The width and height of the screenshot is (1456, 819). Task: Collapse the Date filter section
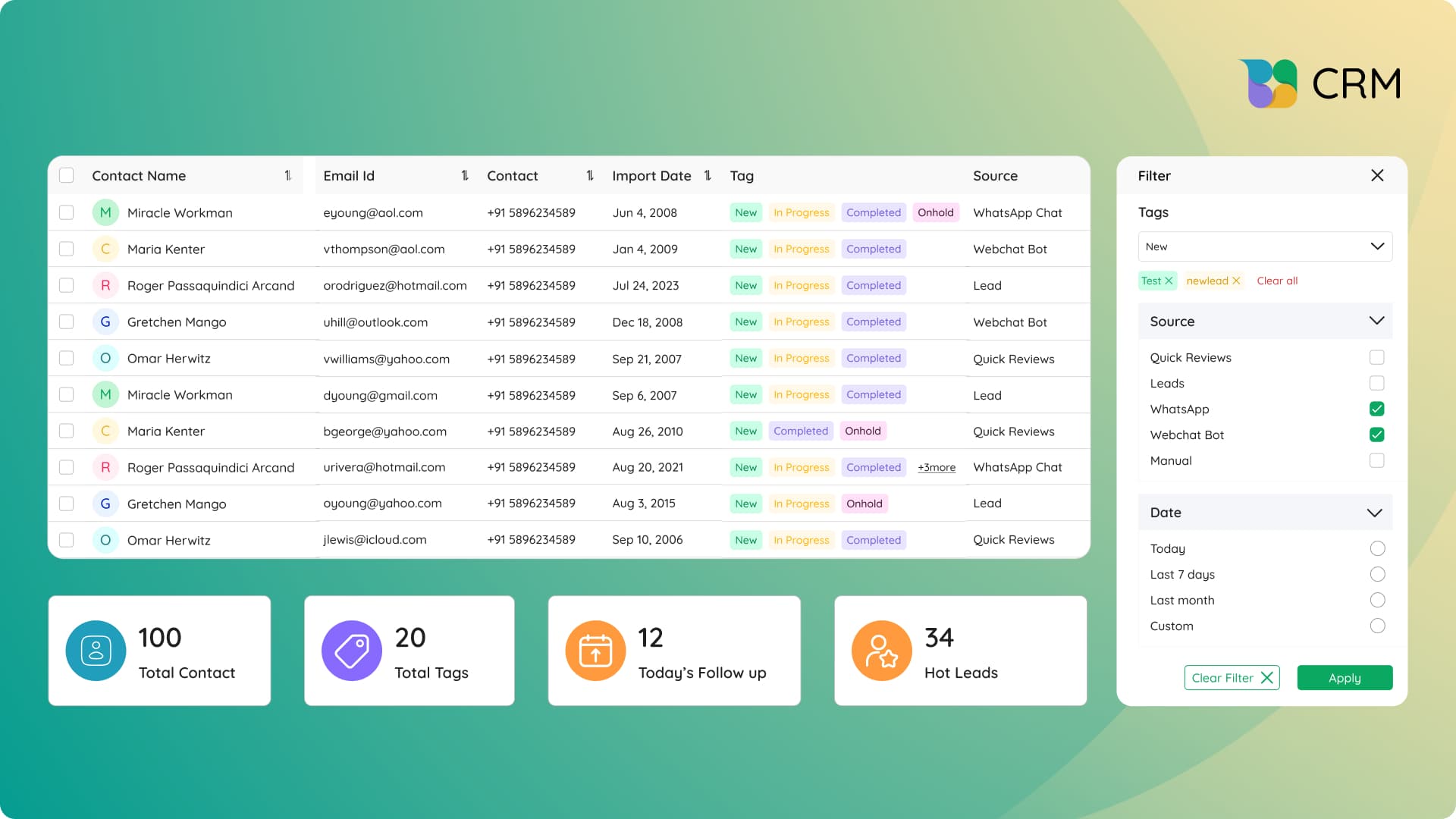(1375, 512)
